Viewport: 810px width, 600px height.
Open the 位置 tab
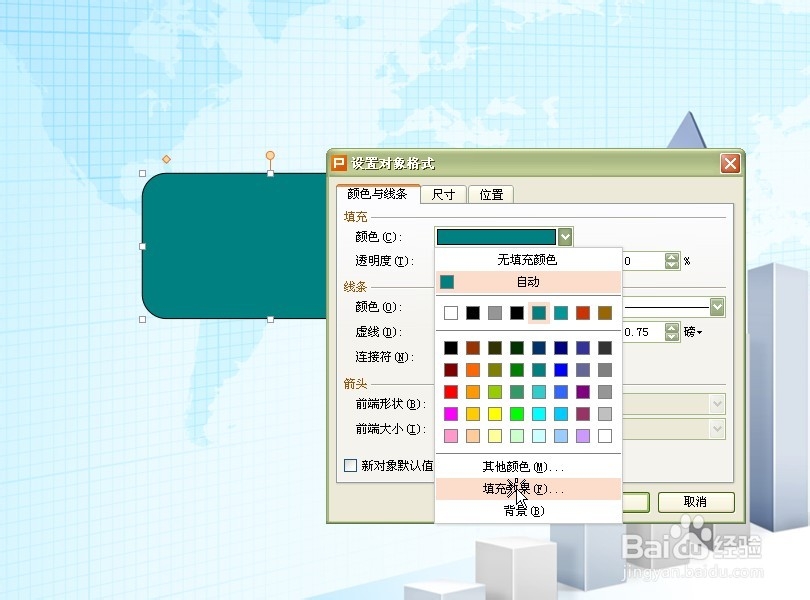491,195
